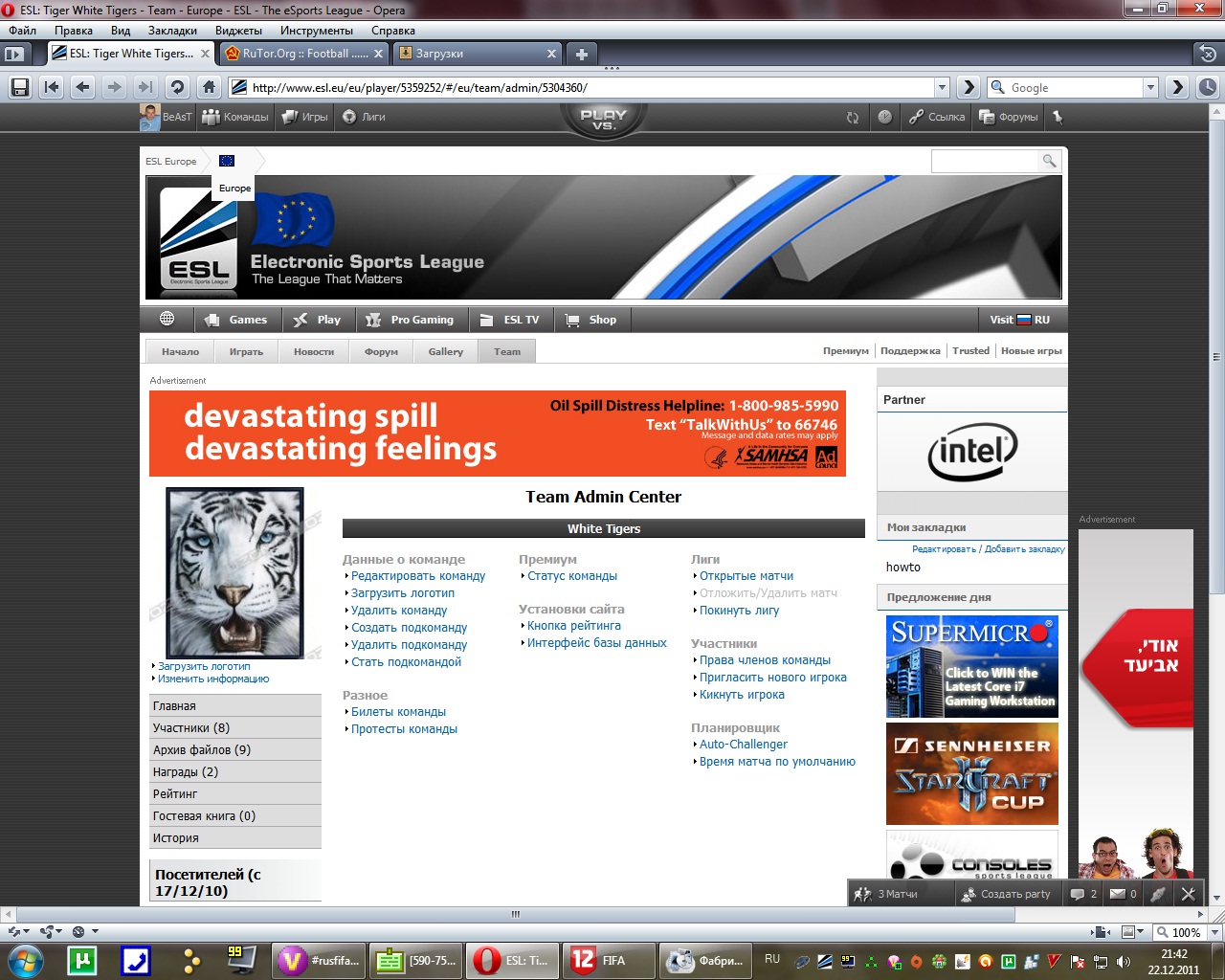This screenshot has height=980, width=1225.
Task: Reload the current page
Action: (x=177, y=87)
